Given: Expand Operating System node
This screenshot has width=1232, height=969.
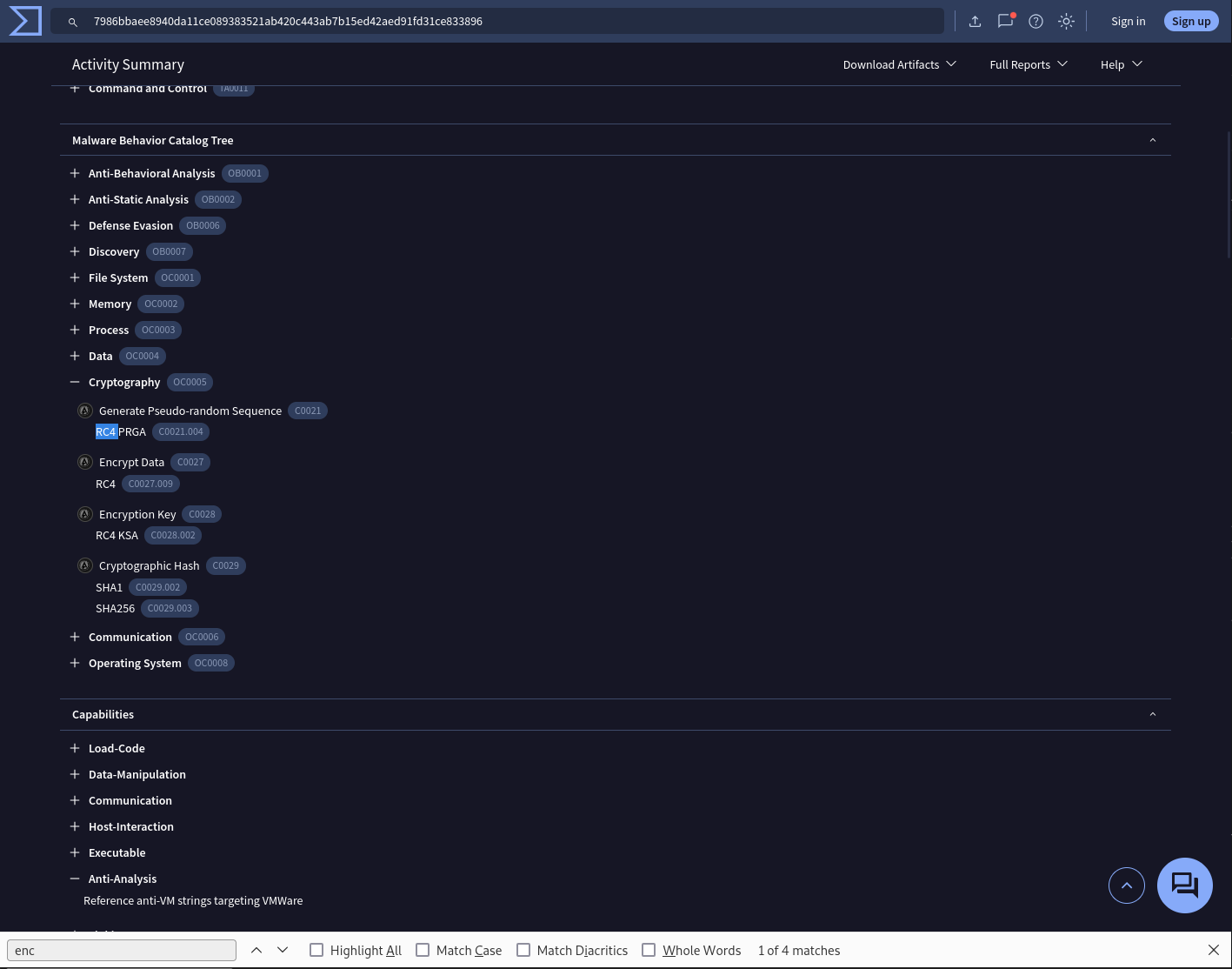Looking at the screenshot, I should pos(75,663).
